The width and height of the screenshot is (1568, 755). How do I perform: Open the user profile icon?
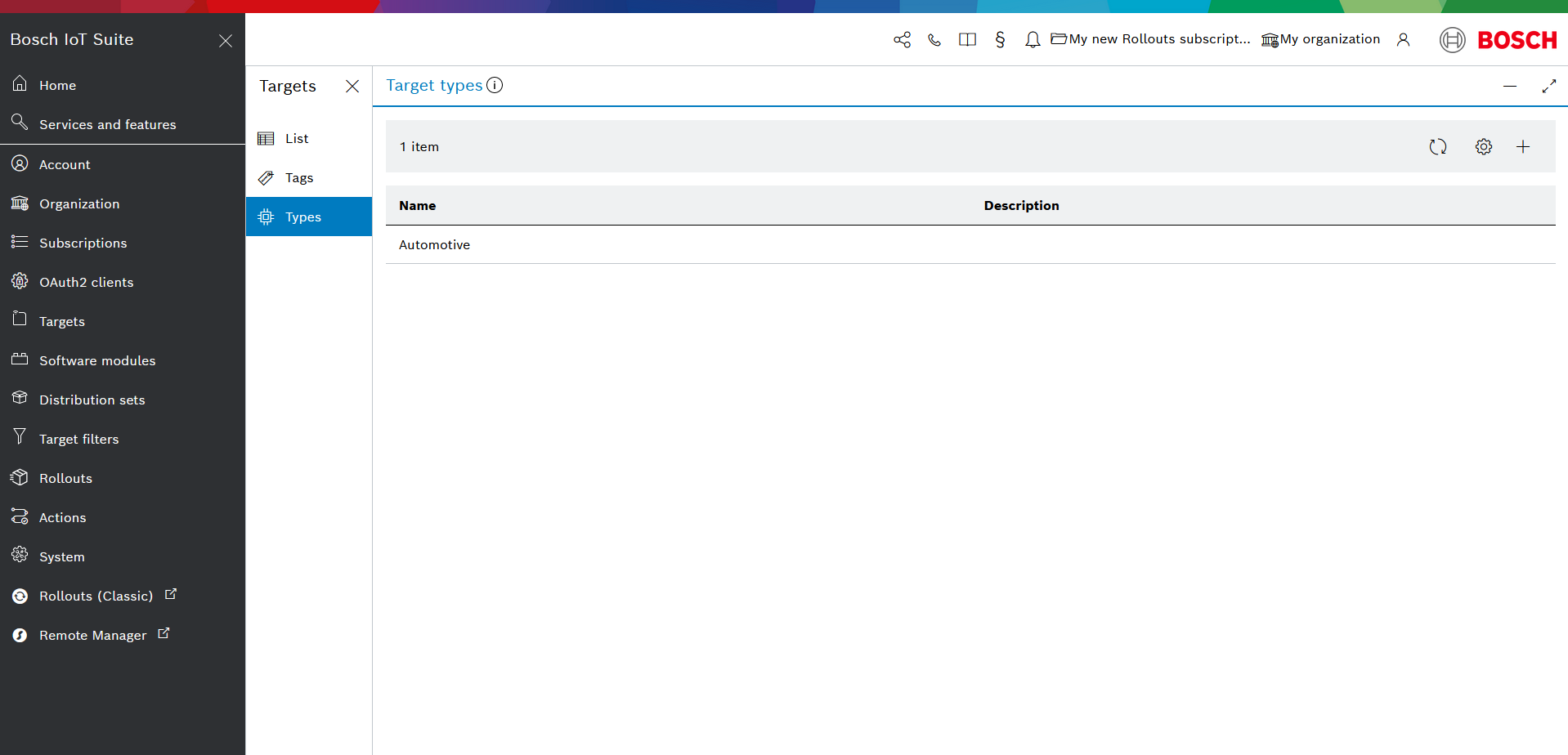click(1403, 40)
